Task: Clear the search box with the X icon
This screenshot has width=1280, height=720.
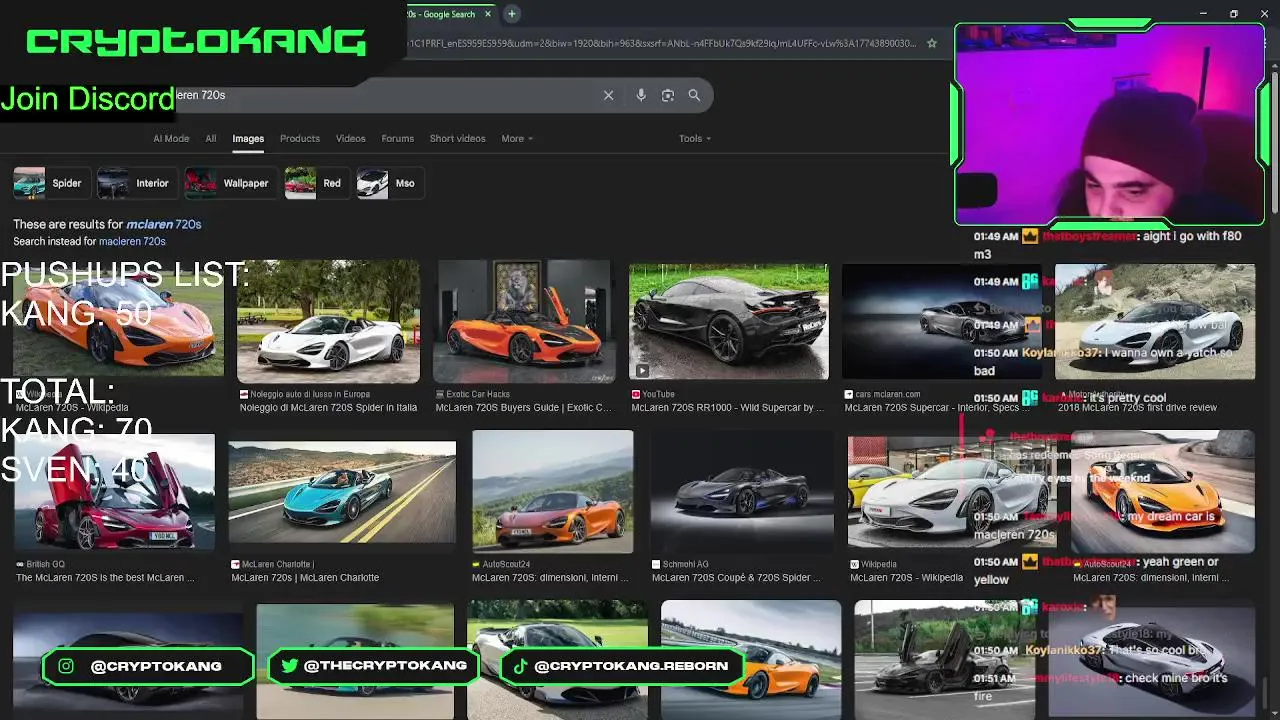Action: tap(608, 95)
